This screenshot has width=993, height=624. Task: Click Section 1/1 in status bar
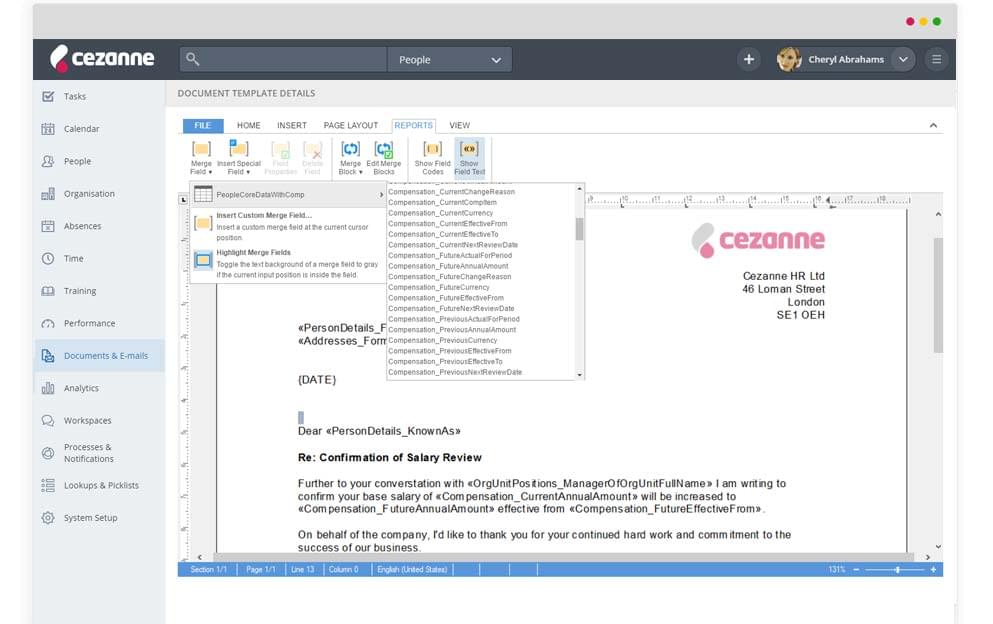tap(208, 570)
